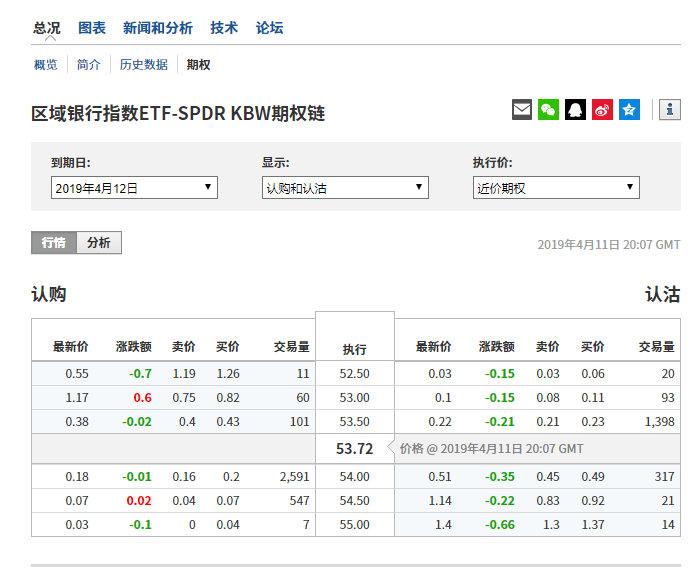Switch to the 总况 main tab
695x574 pixels.
tap(47, 28)
